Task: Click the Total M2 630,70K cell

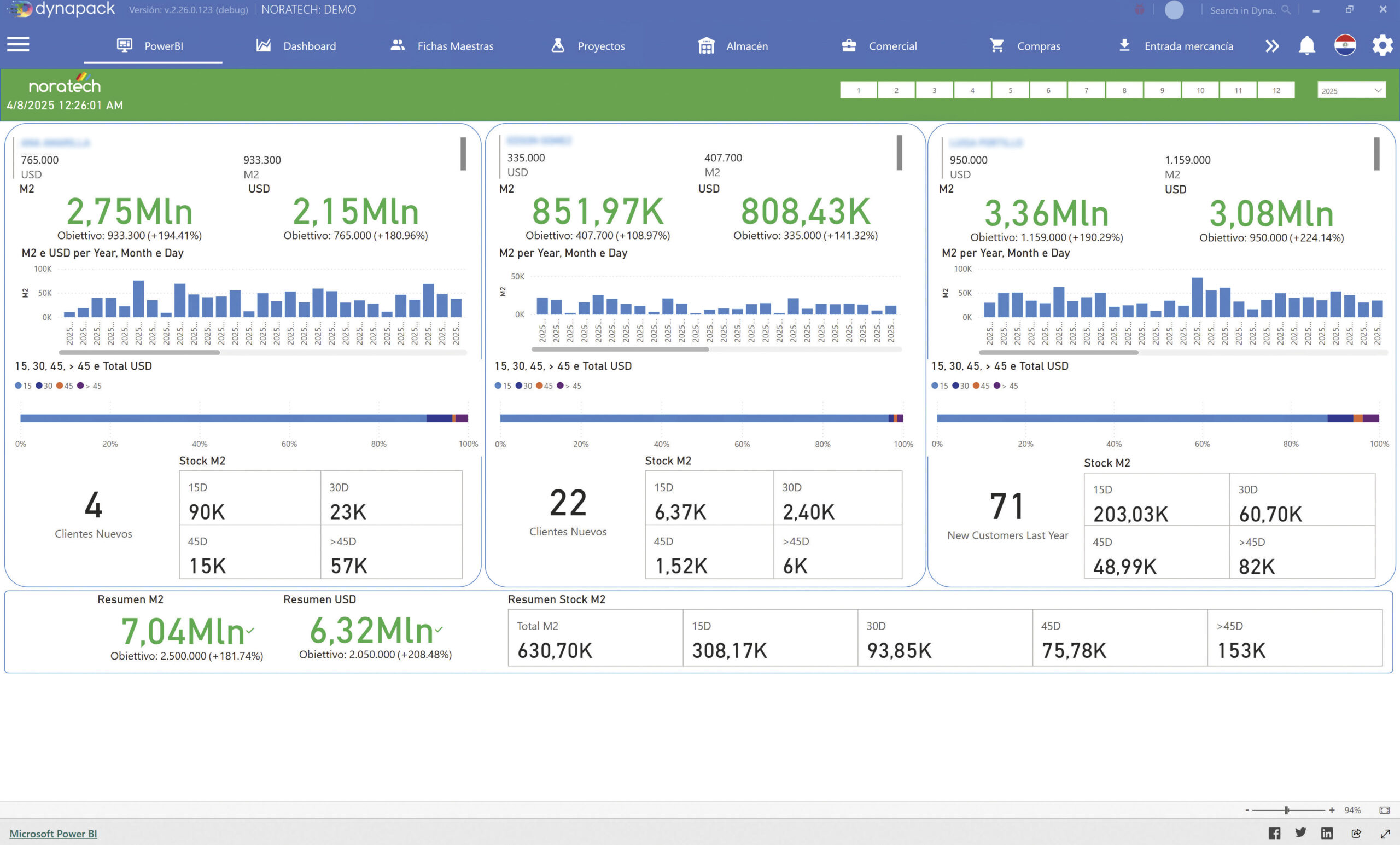Action: click(x=596, y=638)
